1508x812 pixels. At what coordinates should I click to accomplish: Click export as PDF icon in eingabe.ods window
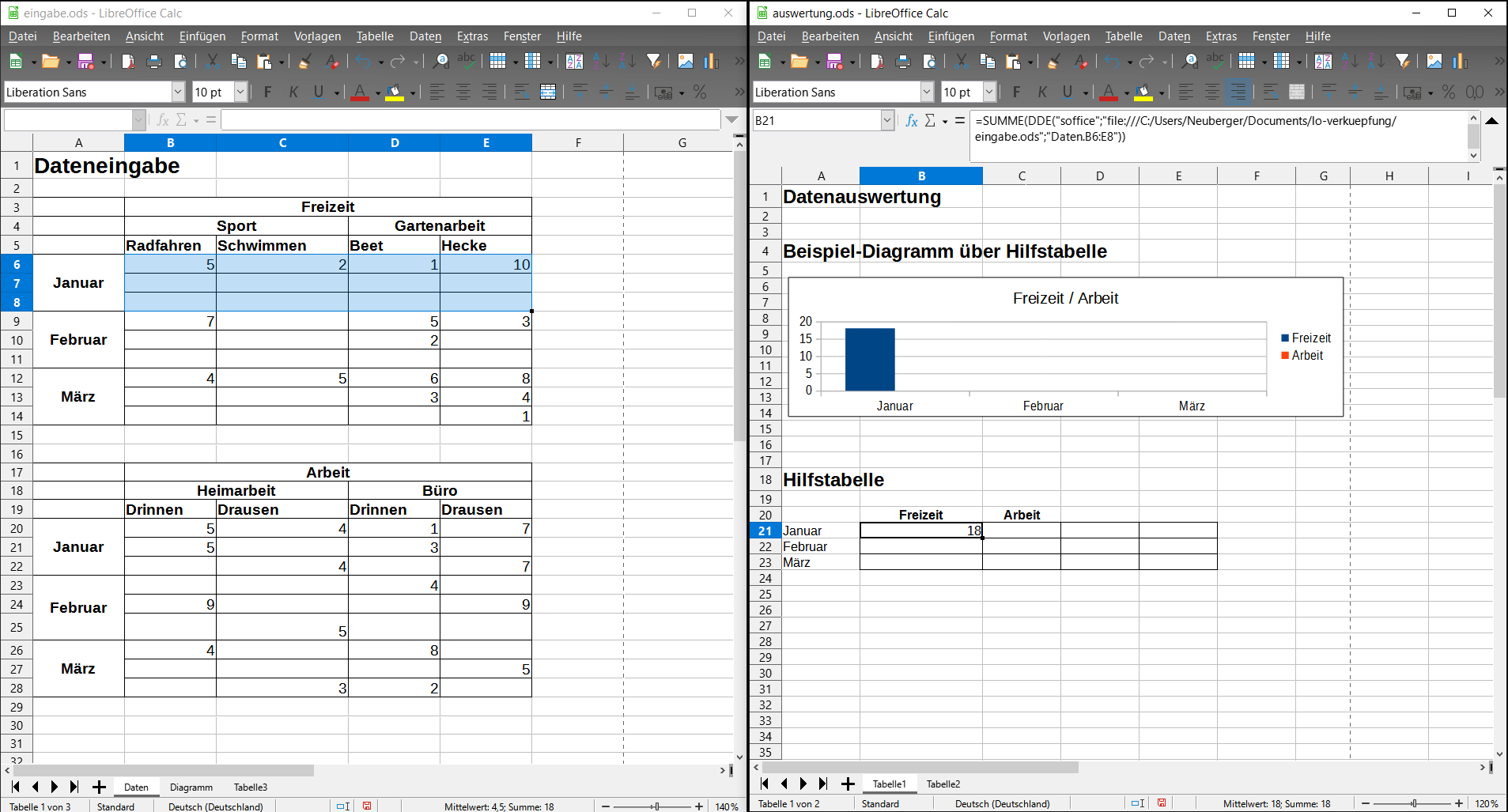click(128, 62)
